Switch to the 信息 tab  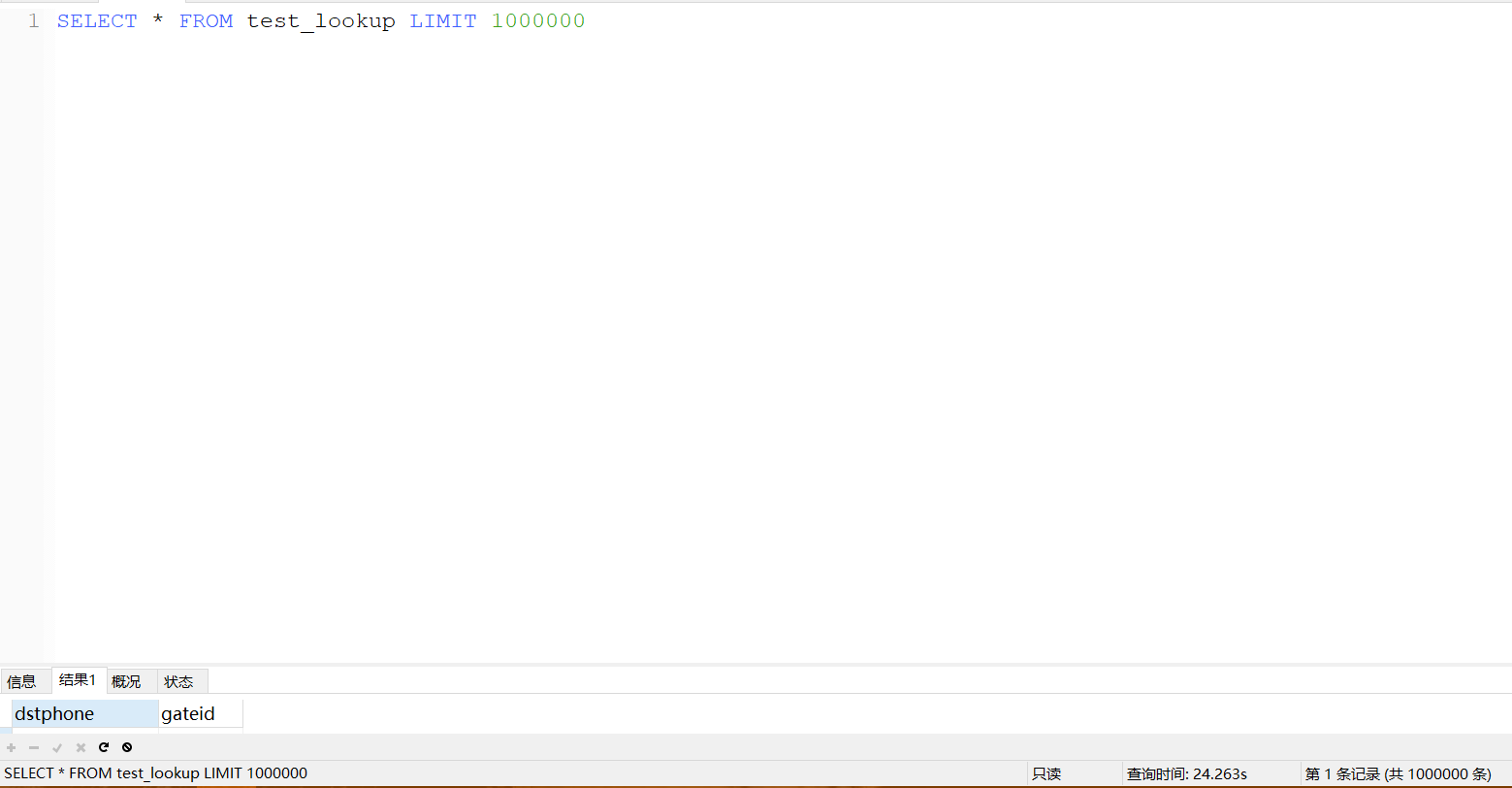24,680
